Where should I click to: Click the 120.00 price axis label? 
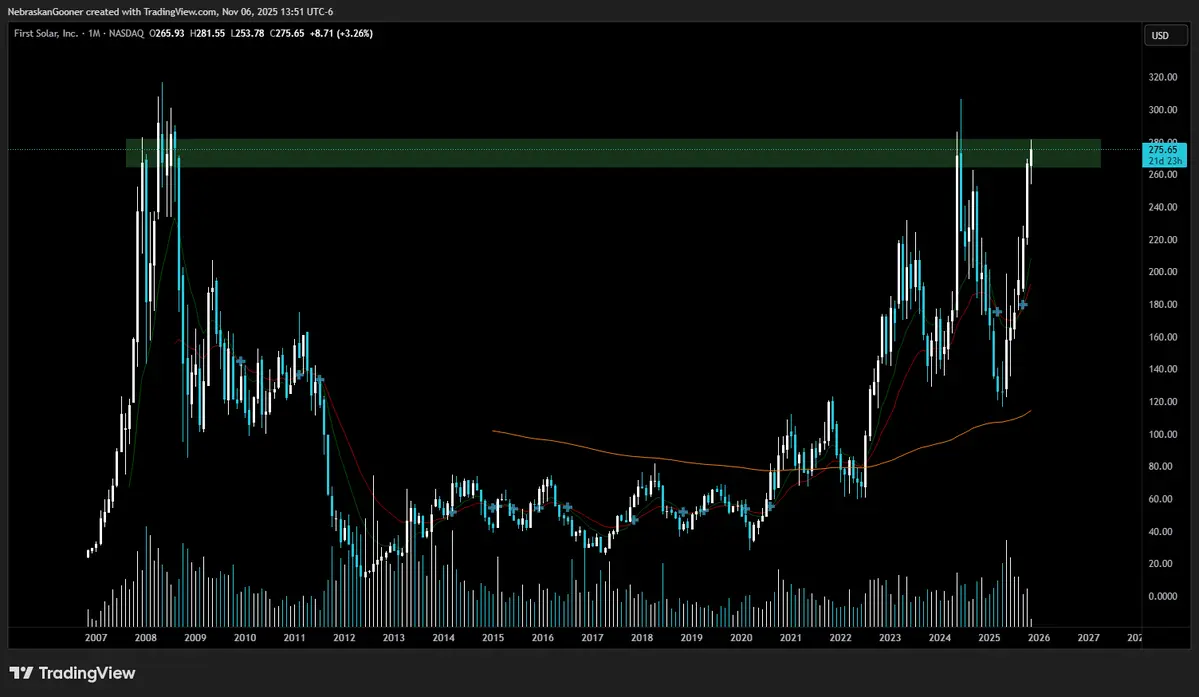click(1162, 402)
